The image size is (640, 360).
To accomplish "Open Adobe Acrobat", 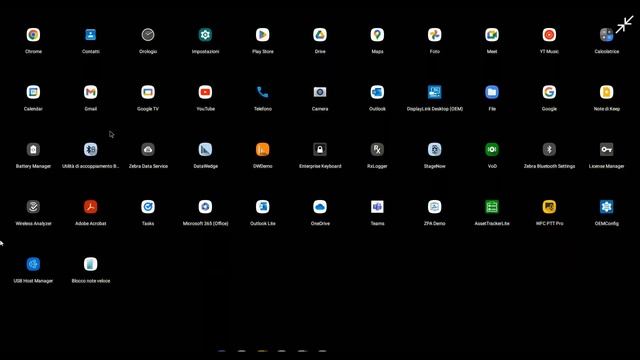I will coord(91,207).
